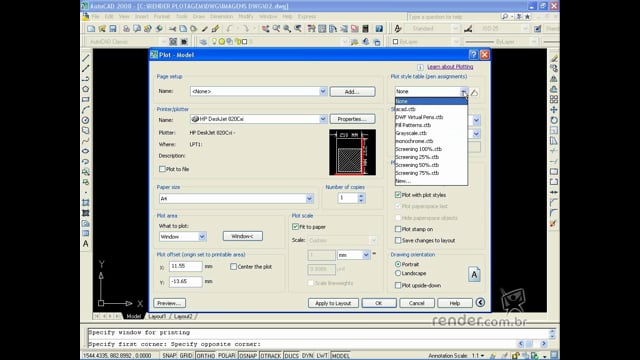Open the mm units dropdown in Plot scale

click(x=366, y=255)
